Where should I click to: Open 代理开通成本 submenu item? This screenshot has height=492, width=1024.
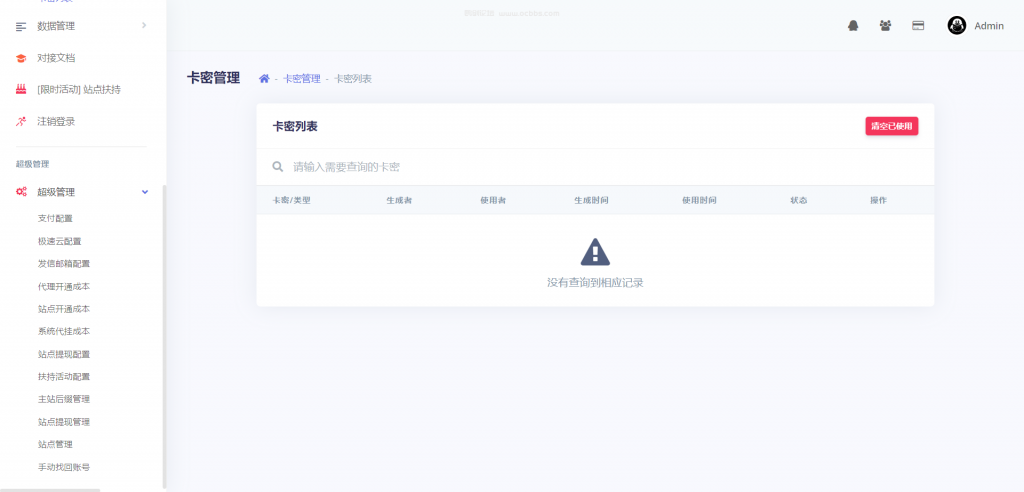[x=64, y=286]
